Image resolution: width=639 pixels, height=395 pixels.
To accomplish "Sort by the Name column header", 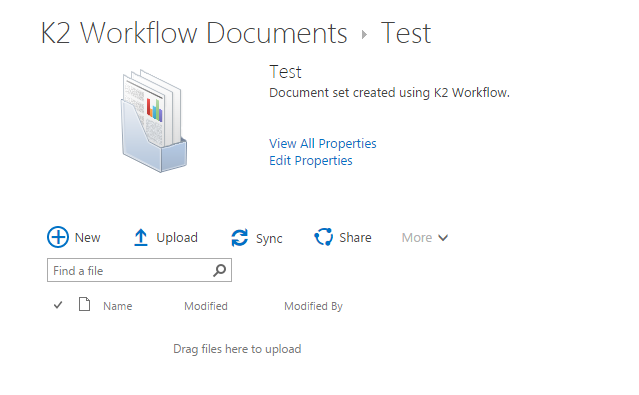I will 117,306.
